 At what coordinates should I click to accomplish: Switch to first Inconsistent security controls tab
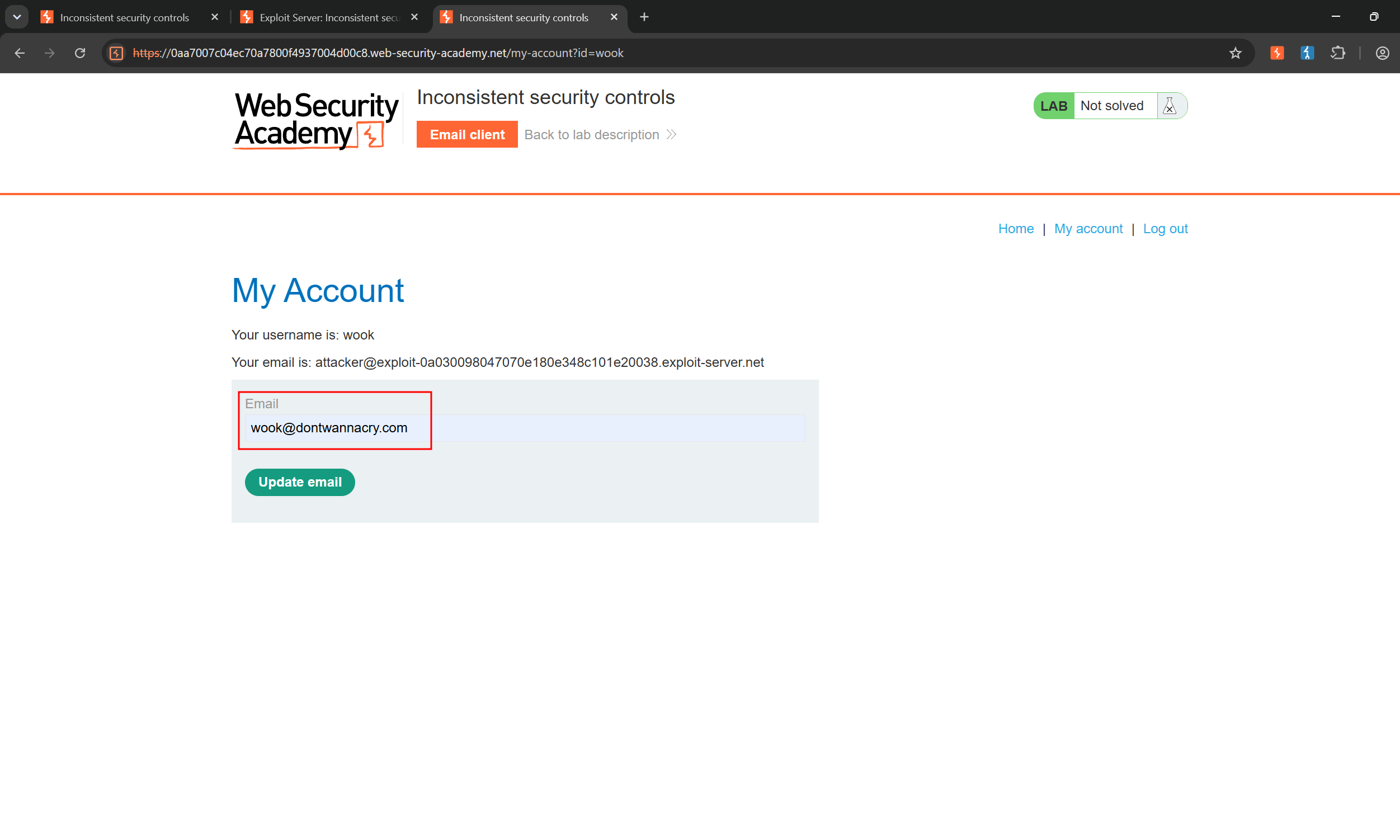122,17
